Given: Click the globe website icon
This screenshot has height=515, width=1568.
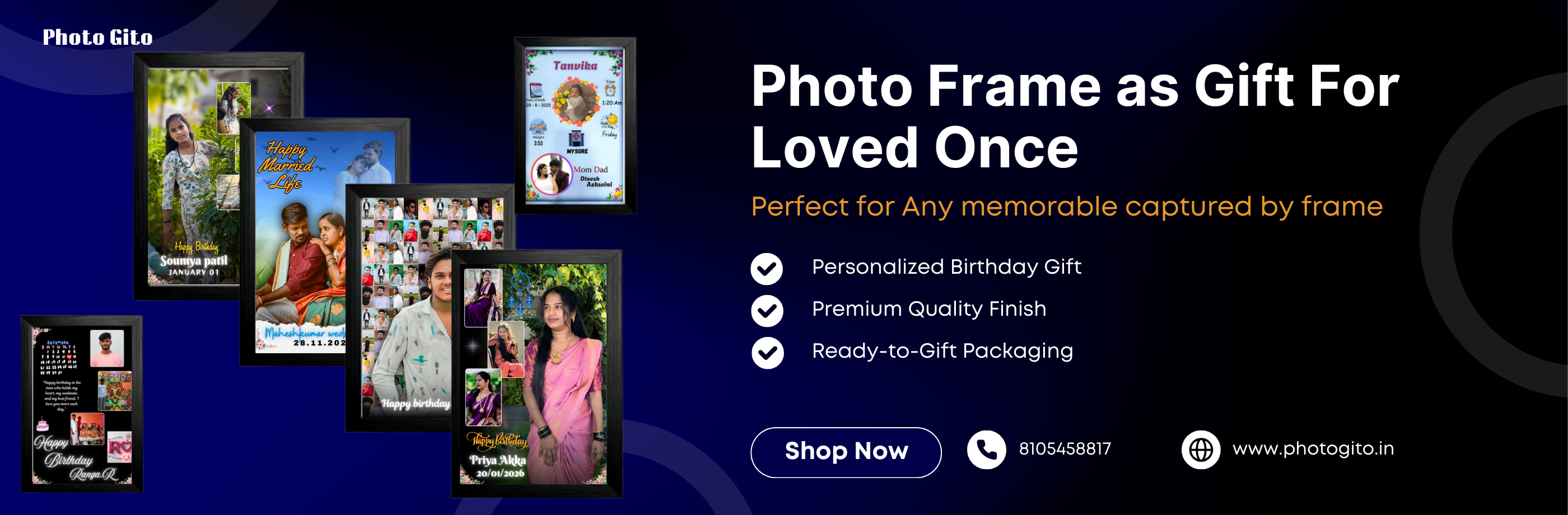Looking at the screenshot, I should pyautogui.click(x=1200, y=450).
